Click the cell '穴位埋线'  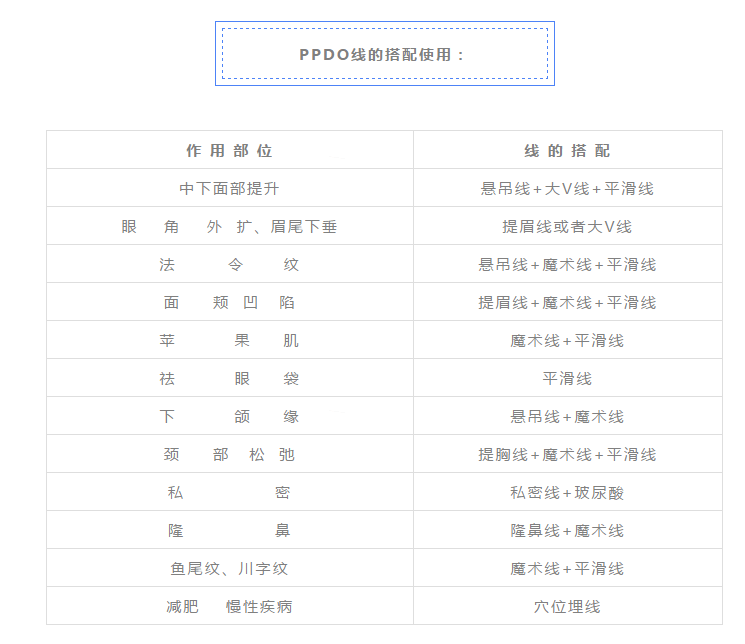[567, 607]
